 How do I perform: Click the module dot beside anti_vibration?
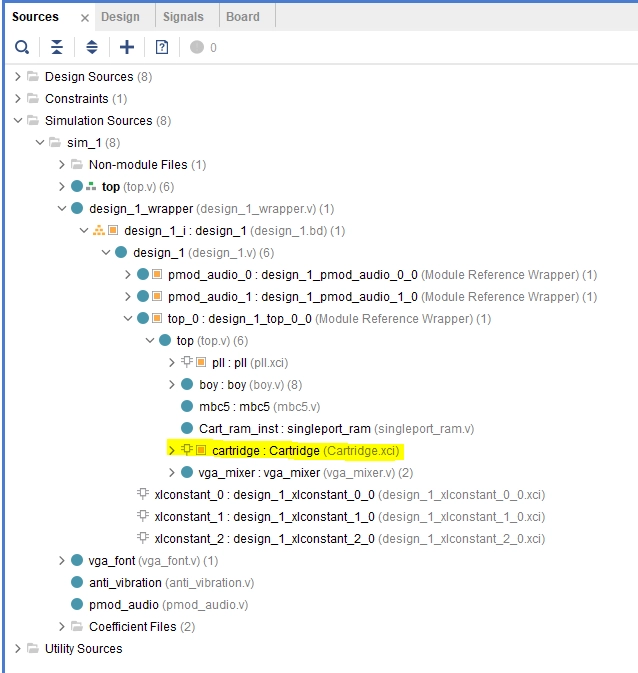tap(77, 582)
